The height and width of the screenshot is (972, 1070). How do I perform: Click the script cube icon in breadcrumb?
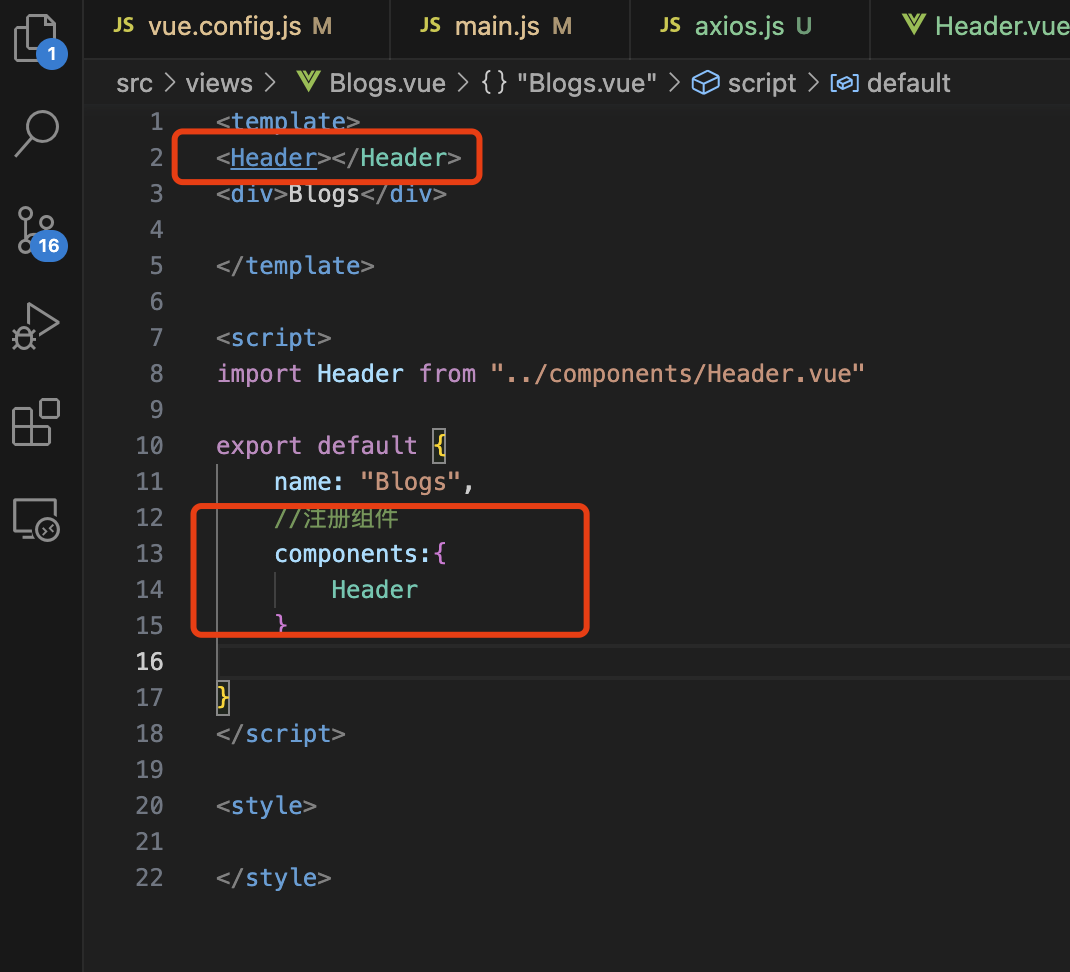[706, 83]
